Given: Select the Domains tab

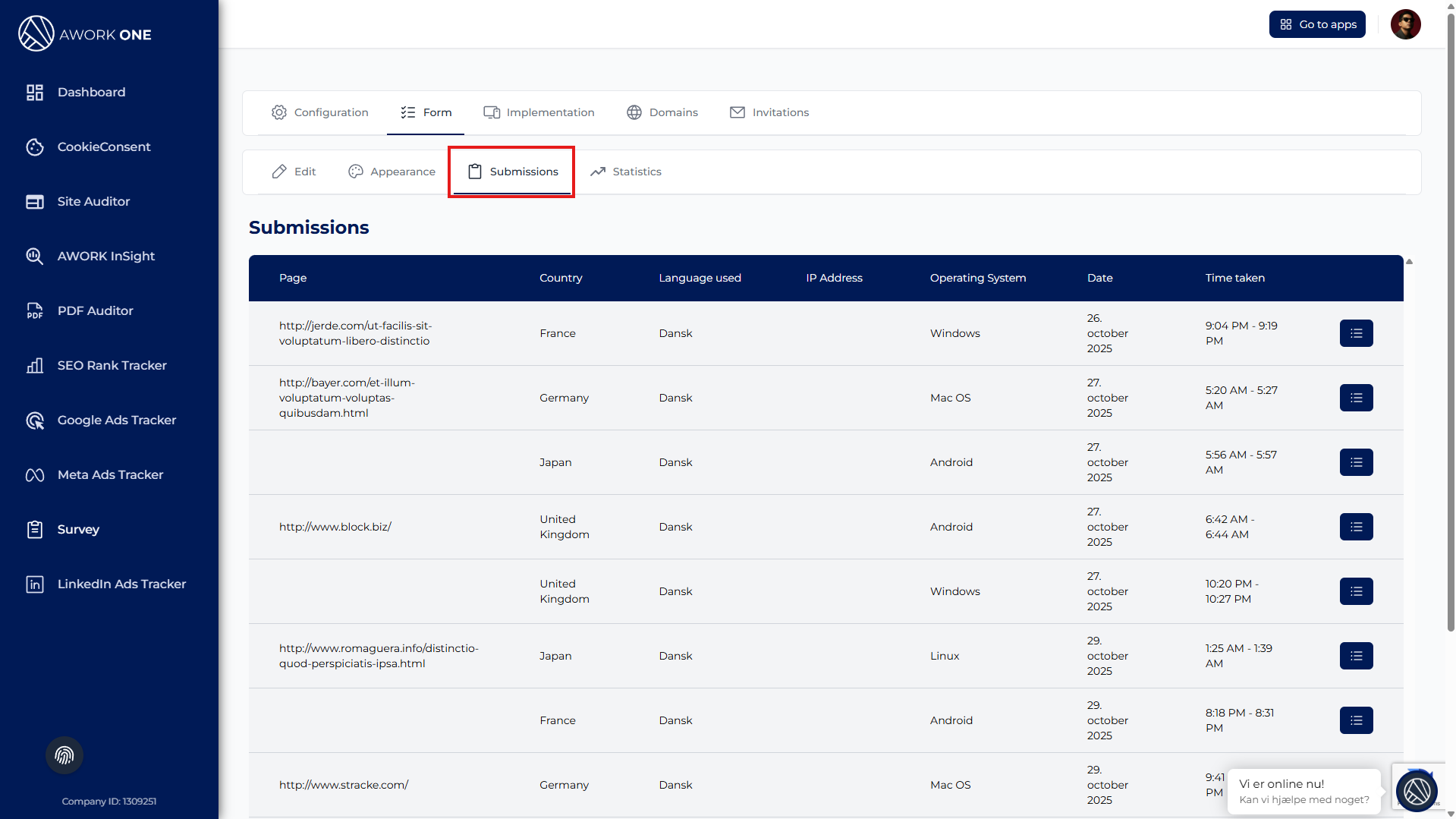Looking at the screenshot, I should (x=662, y=112).
